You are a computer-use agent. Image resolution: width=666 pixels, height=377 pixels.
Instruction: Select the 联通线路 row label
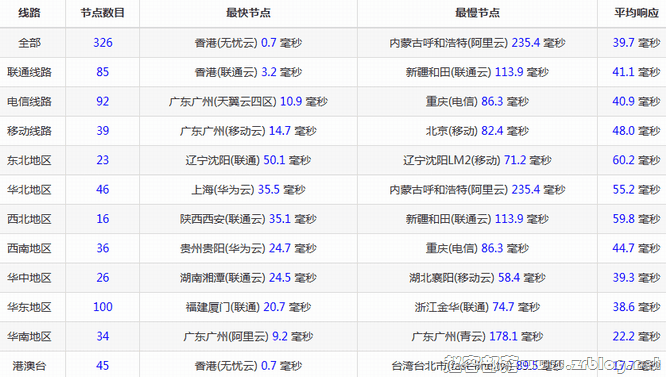(x=29, y=72)
